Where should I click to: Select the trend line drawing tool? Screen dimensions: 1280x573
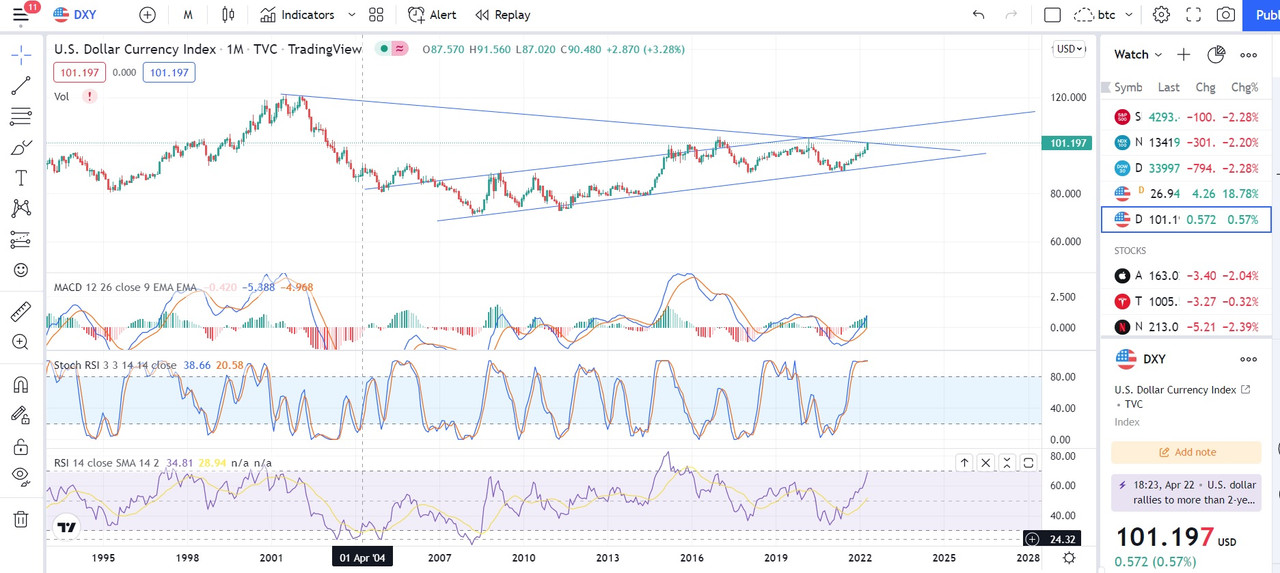21,86
